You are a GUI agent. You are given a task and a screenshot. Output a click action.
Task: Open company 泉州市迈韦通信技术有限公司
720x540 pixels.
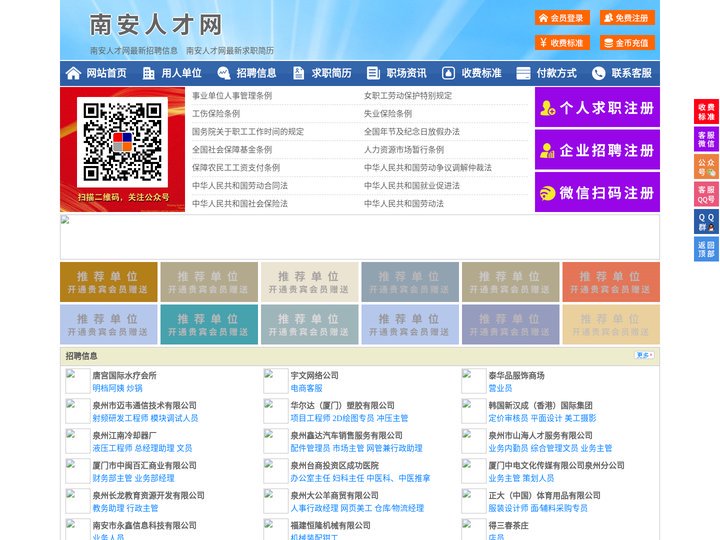[145, 405]
